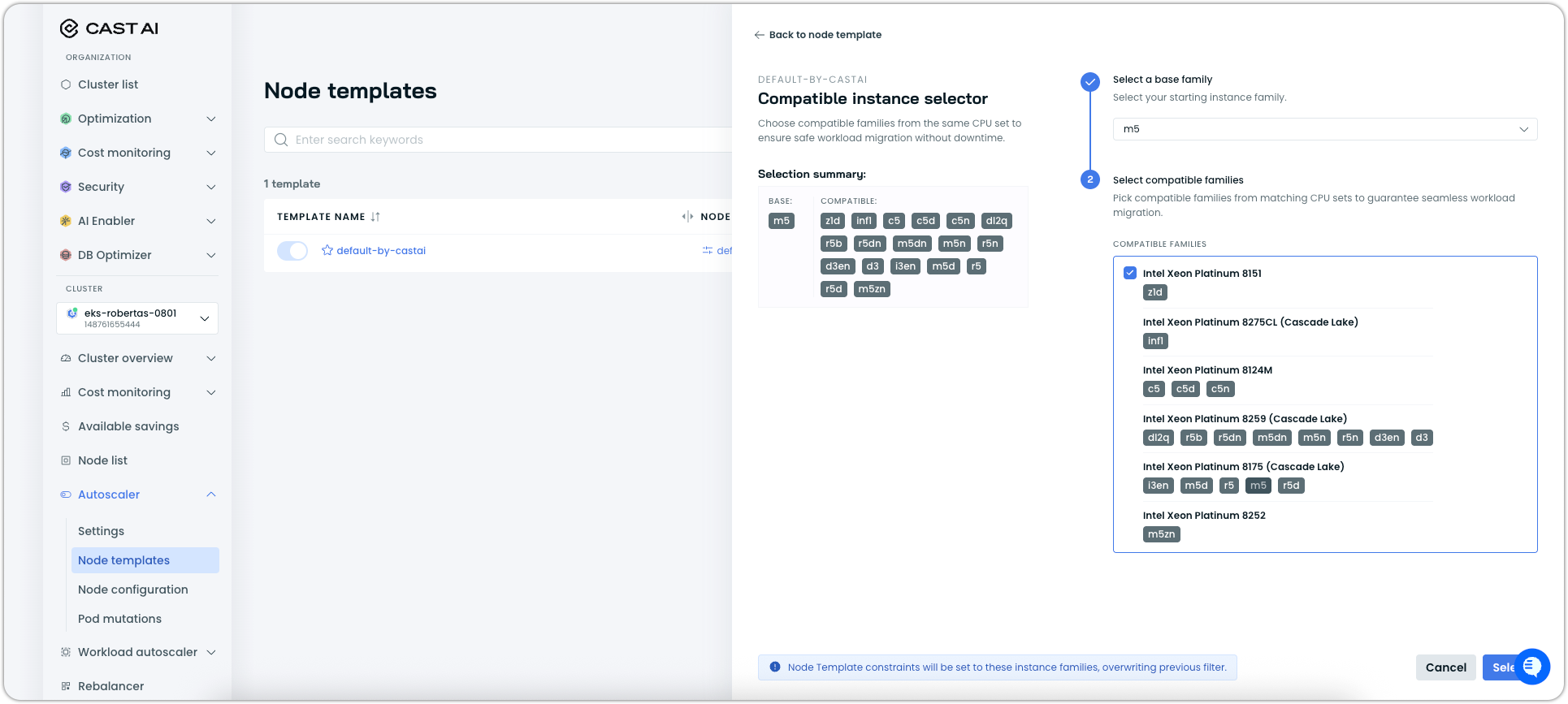
Task: Open Autoscaler Settings
Action: 102,531
